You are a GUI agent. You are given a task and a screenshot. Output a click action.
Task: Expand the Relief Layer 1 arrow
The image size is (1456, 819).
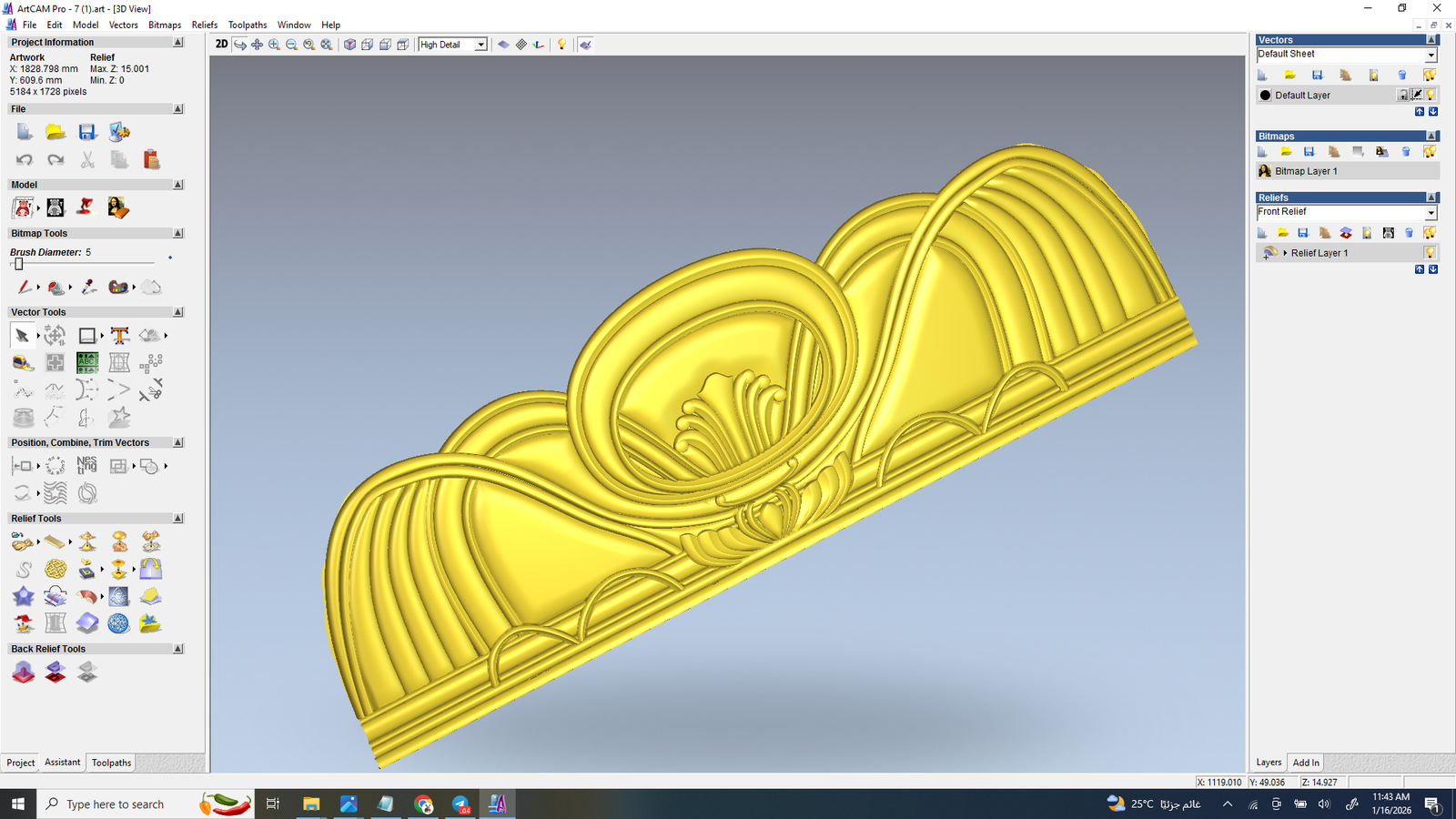pos(1284,253)
